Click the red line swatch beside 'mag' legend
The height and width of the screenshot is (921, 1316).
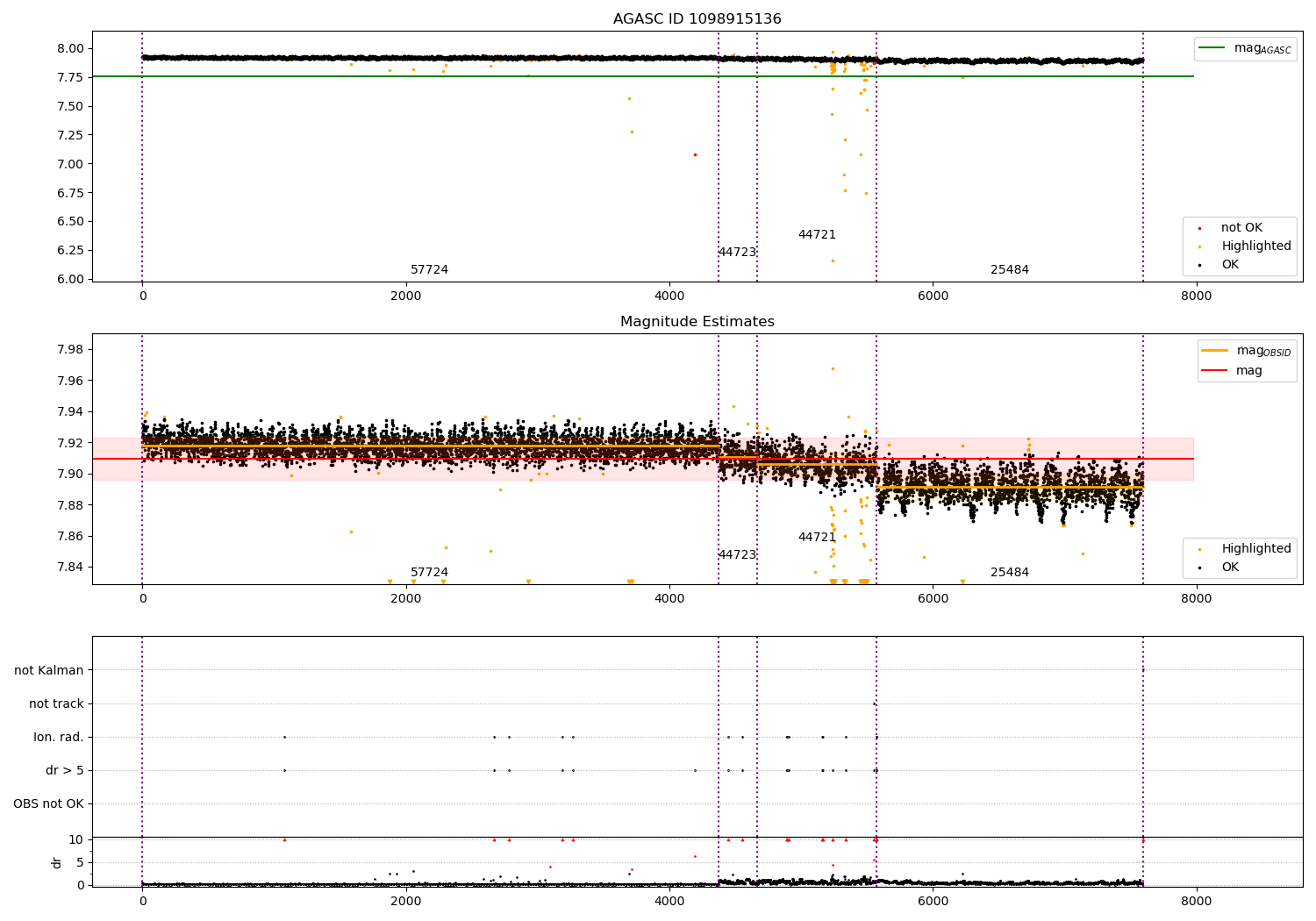coord(1215,371)
